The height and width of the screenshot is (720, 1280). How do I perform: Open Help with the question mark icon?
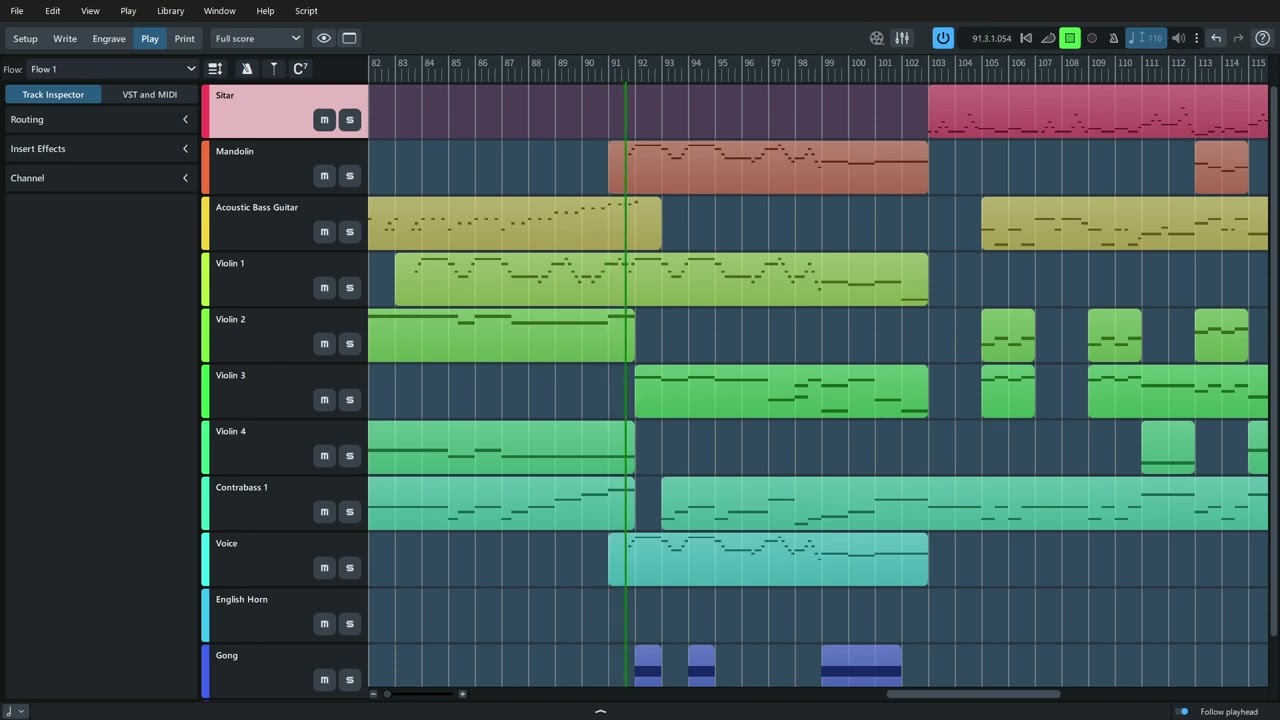(x=1263, y=38)
